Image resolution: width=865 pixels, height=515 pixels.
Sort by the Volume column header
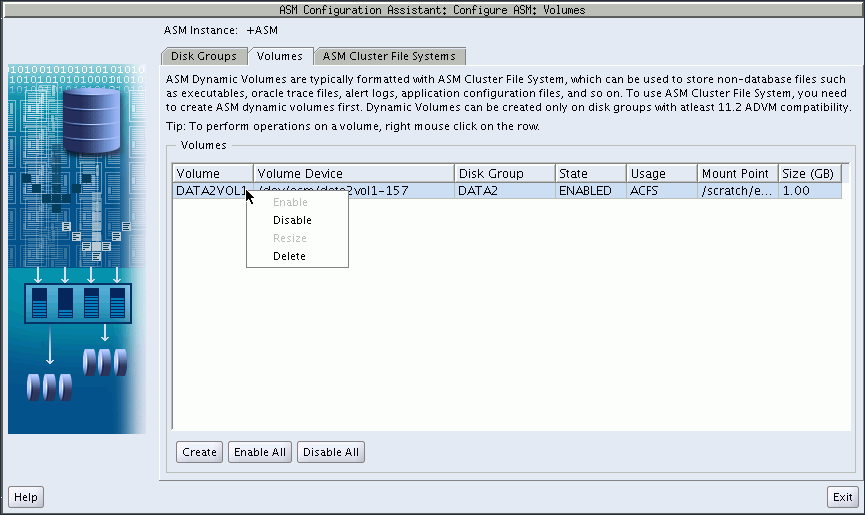tap(212, 174)
